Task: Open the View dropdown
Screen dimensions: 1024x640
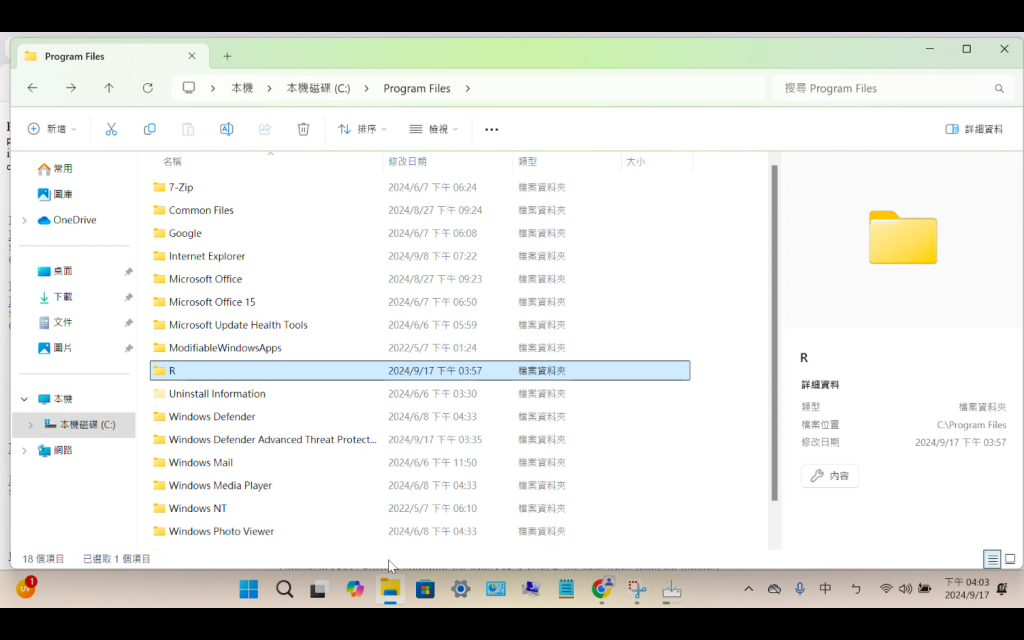Action: coord(433,129)
